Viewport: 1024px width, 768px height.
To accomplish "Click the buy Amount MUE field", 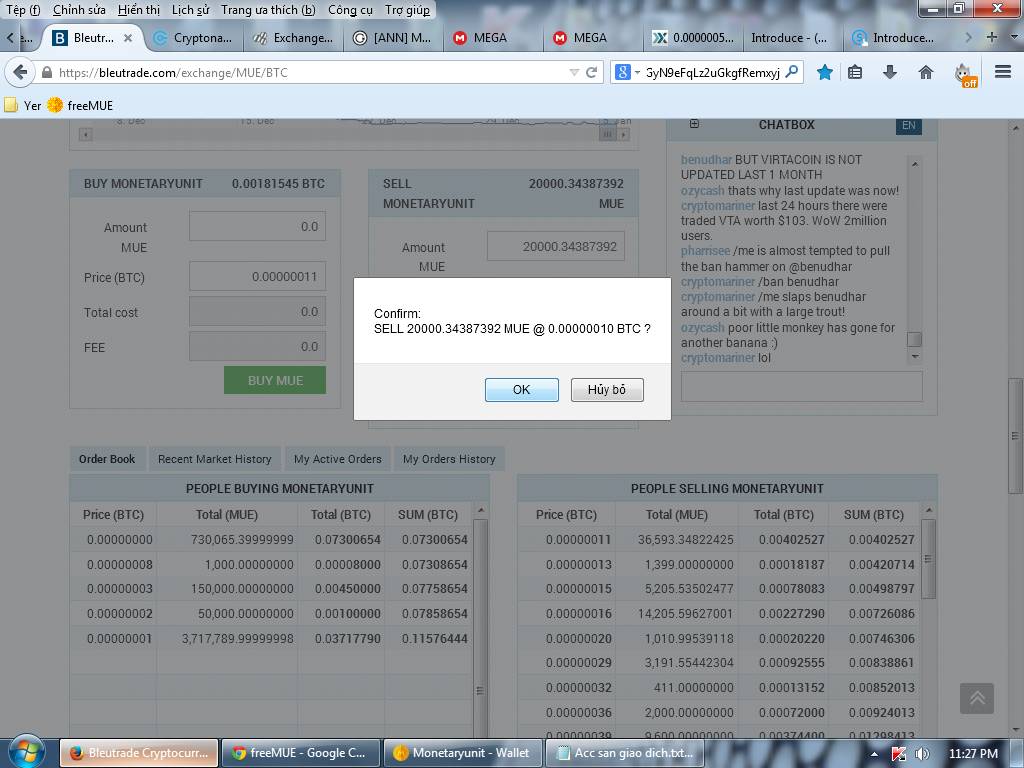I will pos(257,227).
